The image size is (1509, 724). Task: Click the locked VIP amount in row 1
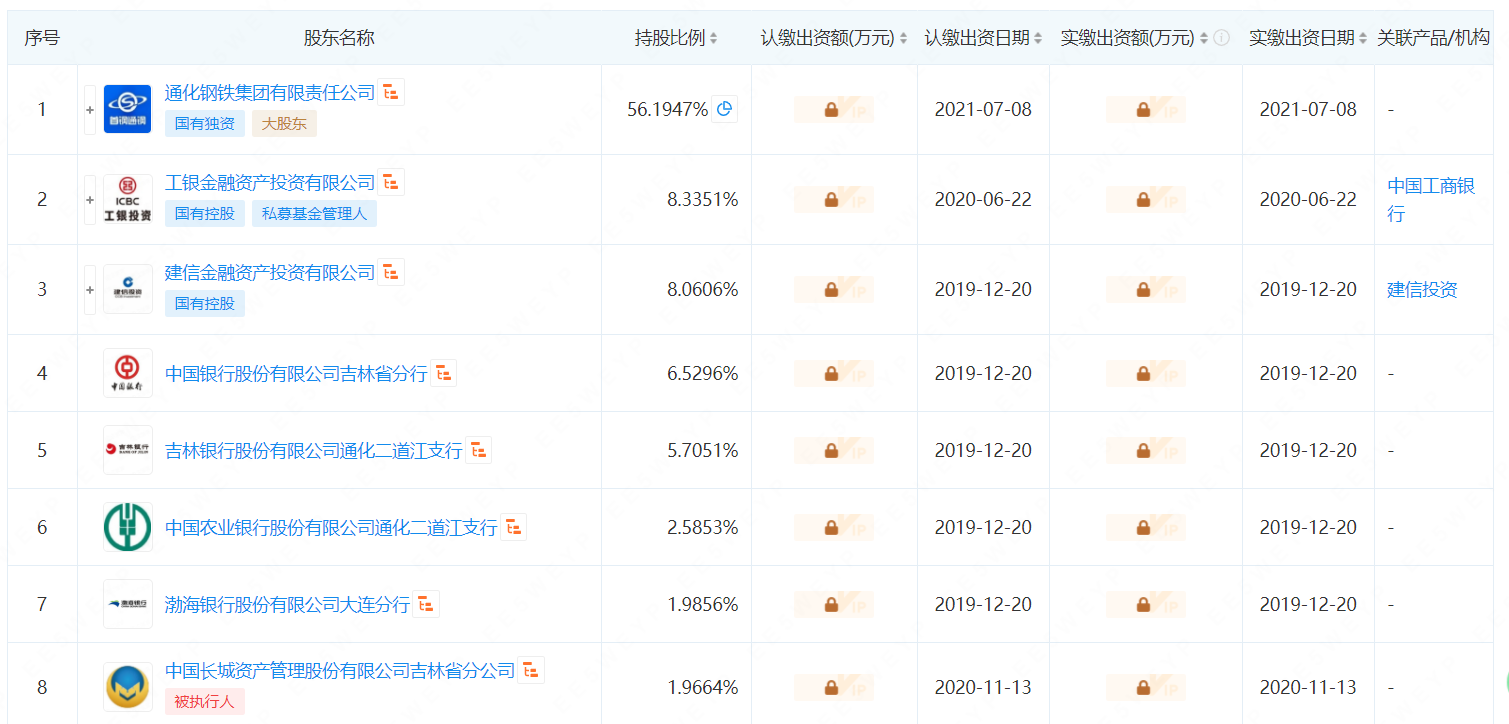832,110
